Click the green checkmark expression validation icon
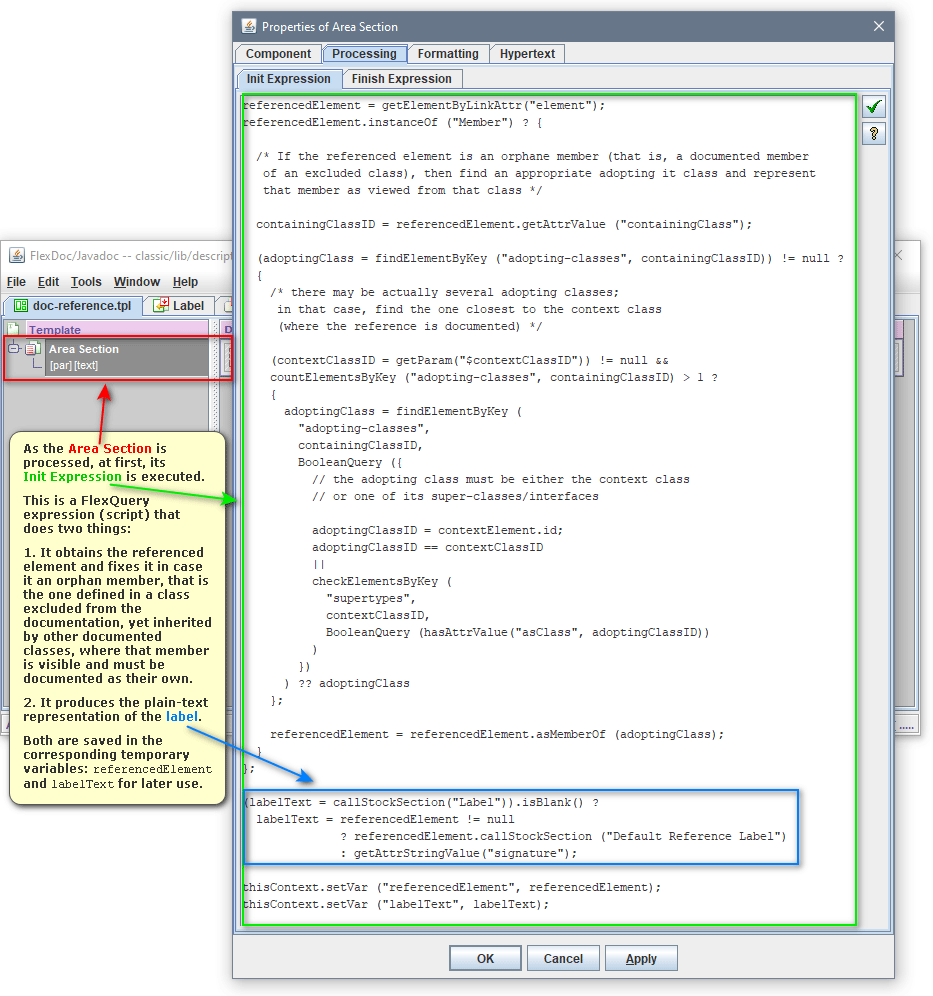 point(874,107)
